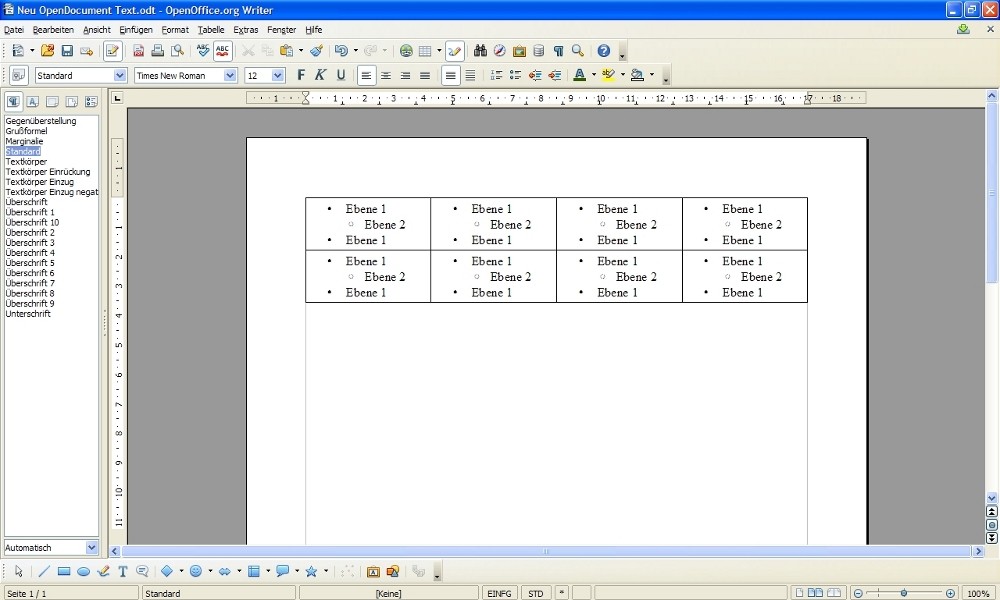
Task: Toggle Underline formatting (U button)
Action: point(340,75)
